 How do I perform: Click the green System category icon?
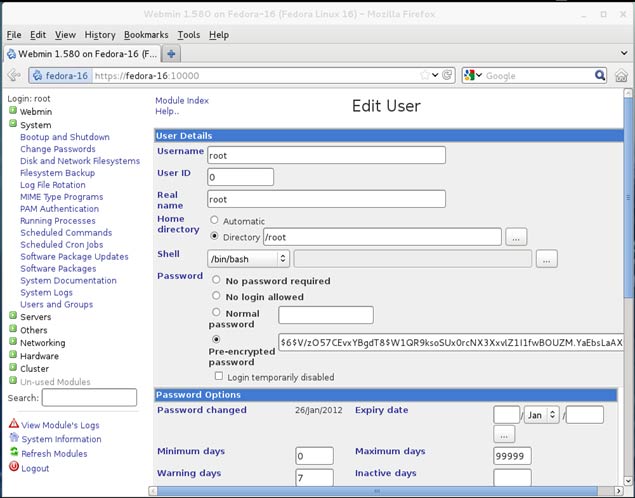[13, 123]
